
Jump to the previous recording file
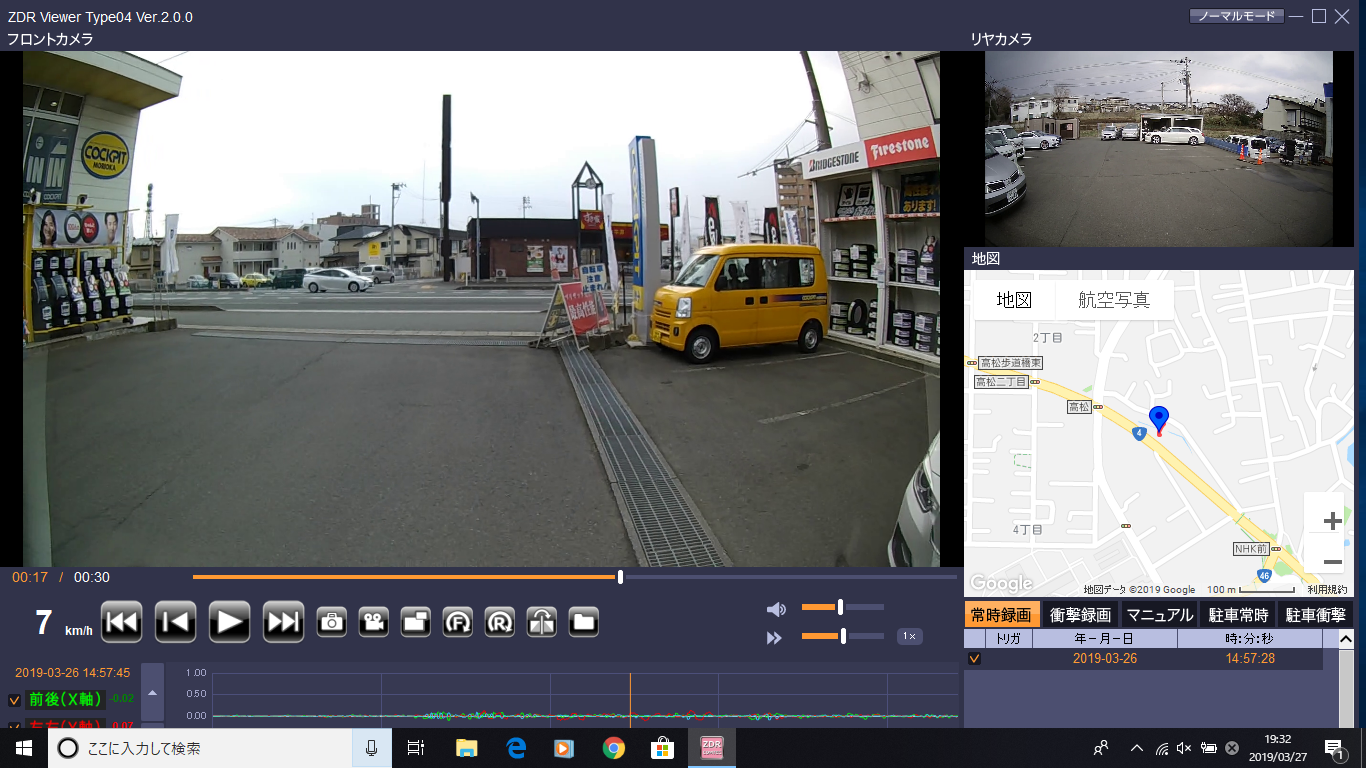(x=121, y=622)
